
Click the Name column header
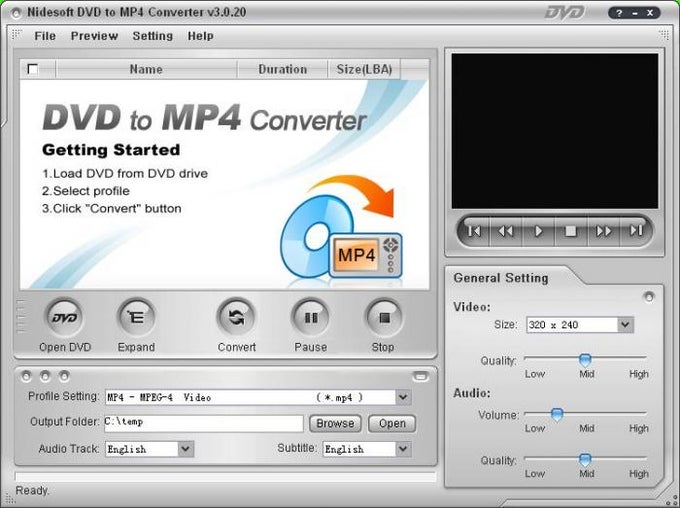[146, 69]
